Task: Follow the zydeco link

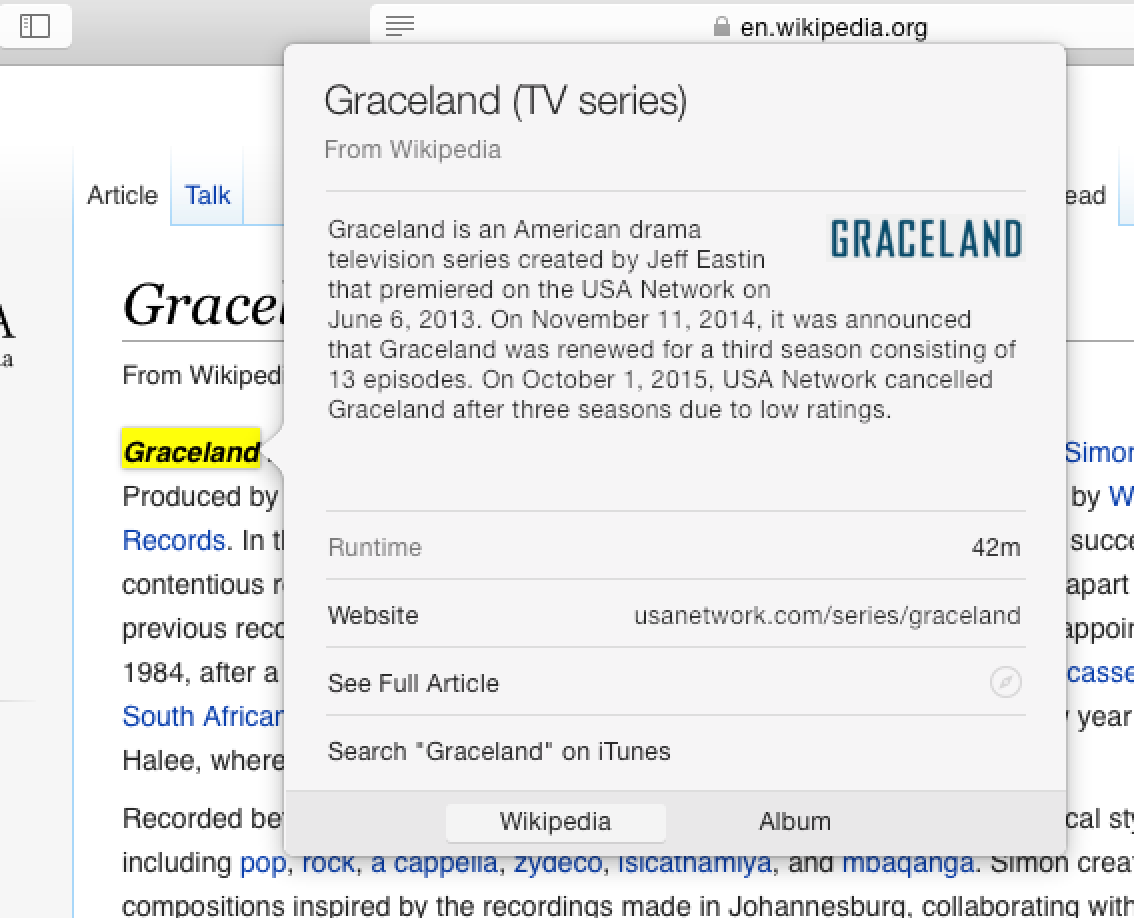Action: click(x=558, y=863)
